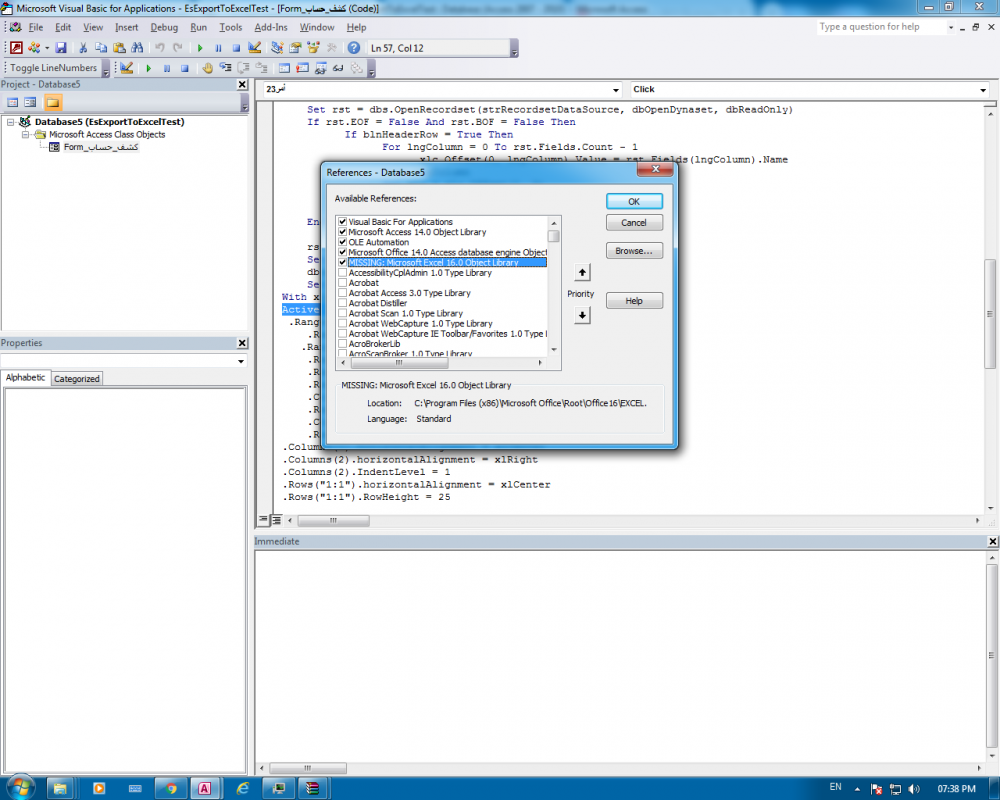This screenshot has width=1000, height=800.
Task: Click the Type a question for help box
Action: 880,27
